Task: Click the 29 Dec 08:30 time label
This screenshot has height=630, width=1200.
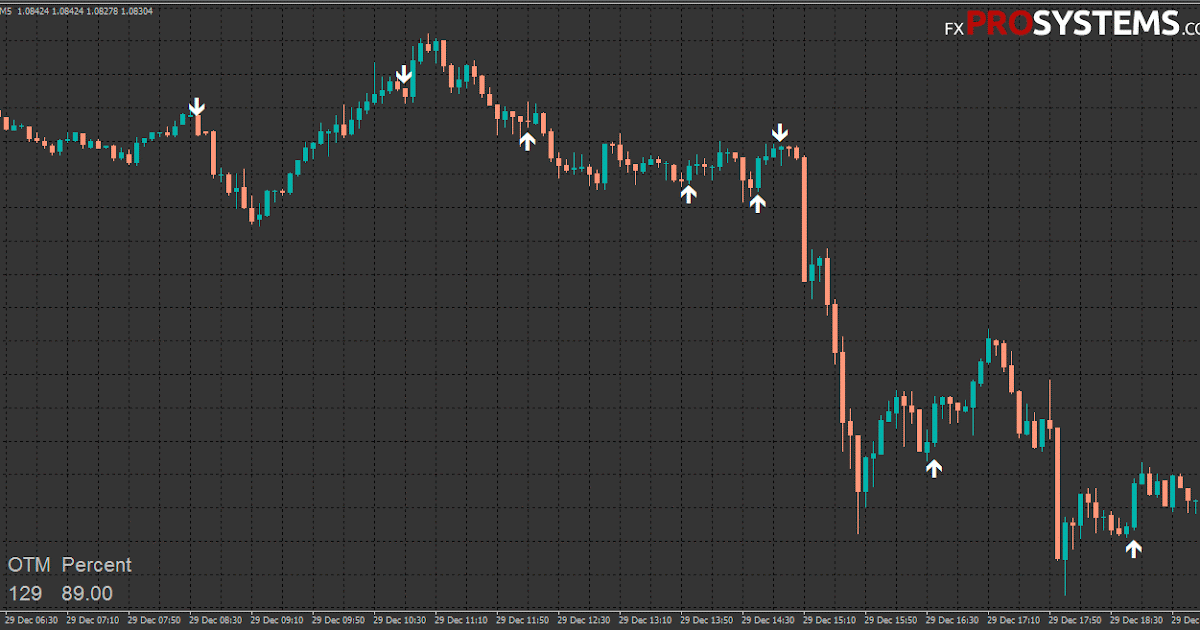Action: pos(216,621)
